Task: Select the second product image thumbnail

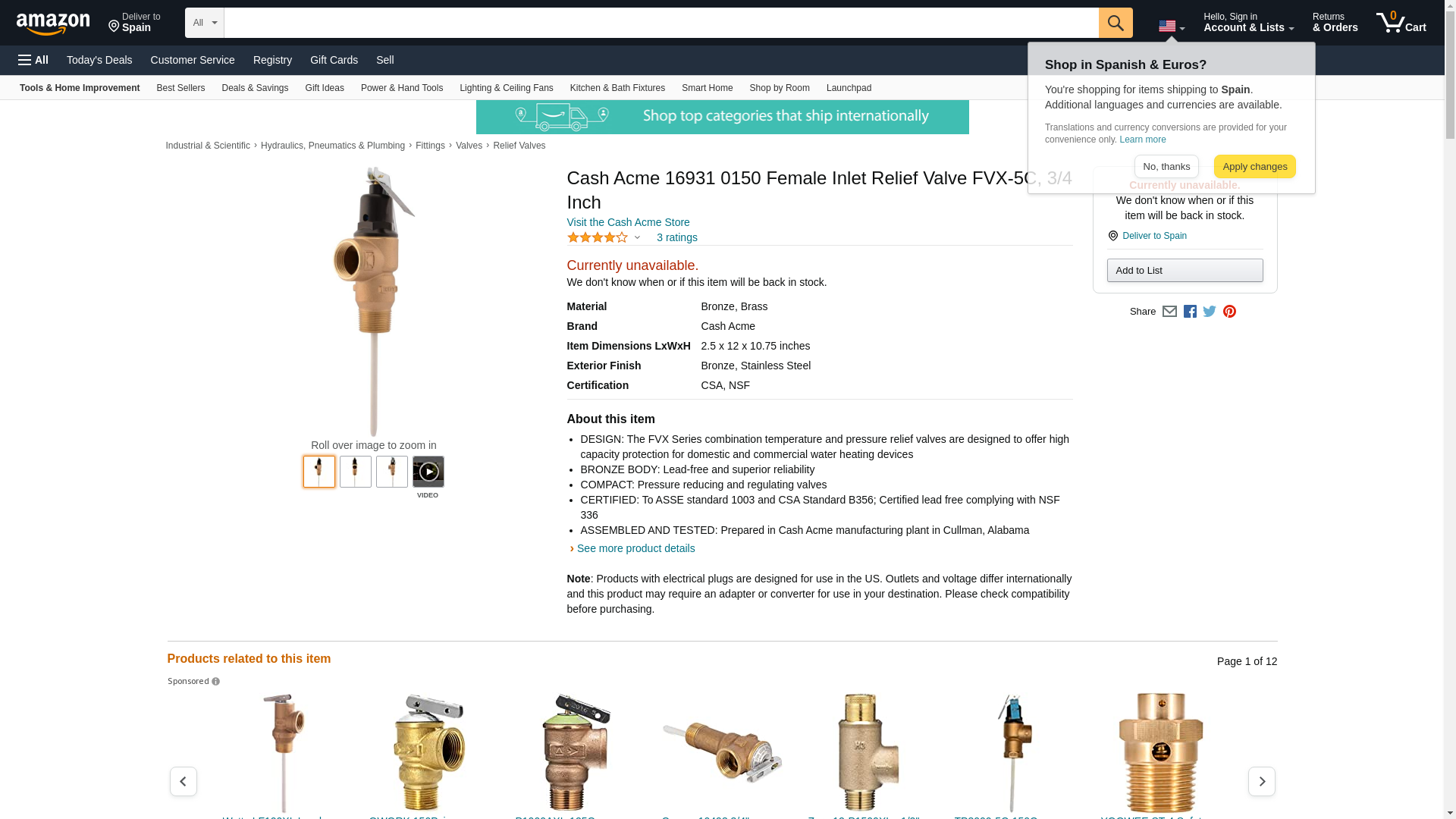Action: [x=356, y=472]
